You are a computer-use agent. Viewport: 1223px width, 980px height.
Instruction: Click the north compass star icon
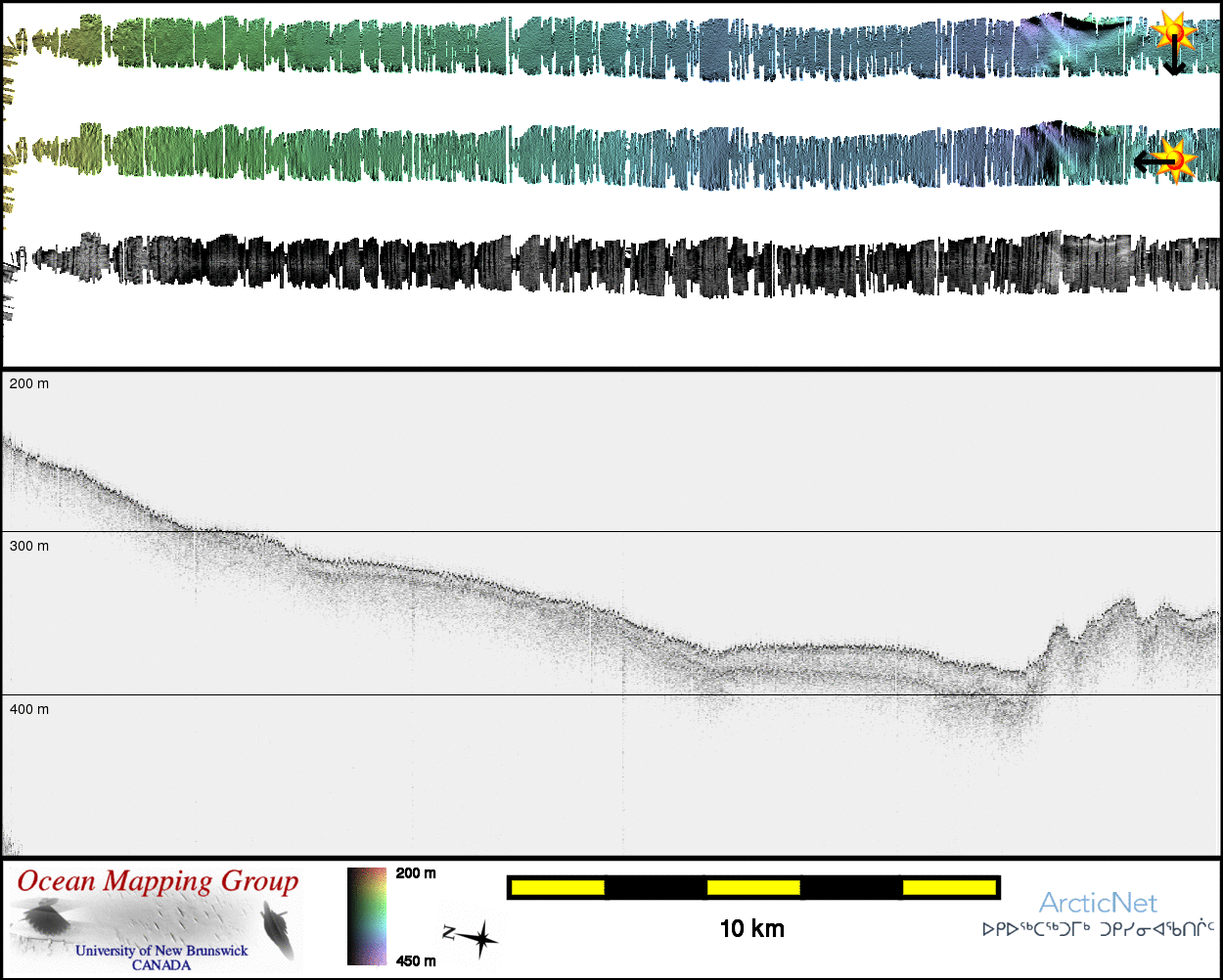pos(478,939)
